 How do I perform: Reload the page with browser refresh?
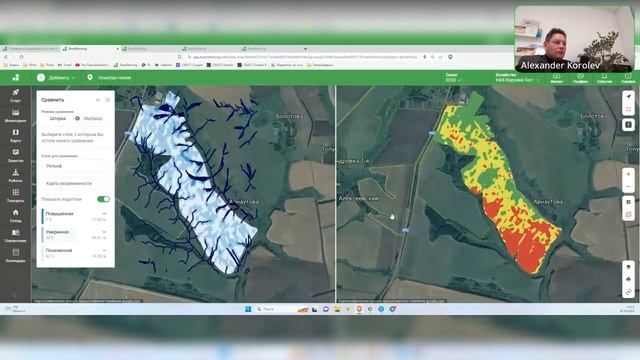point(21,57)
